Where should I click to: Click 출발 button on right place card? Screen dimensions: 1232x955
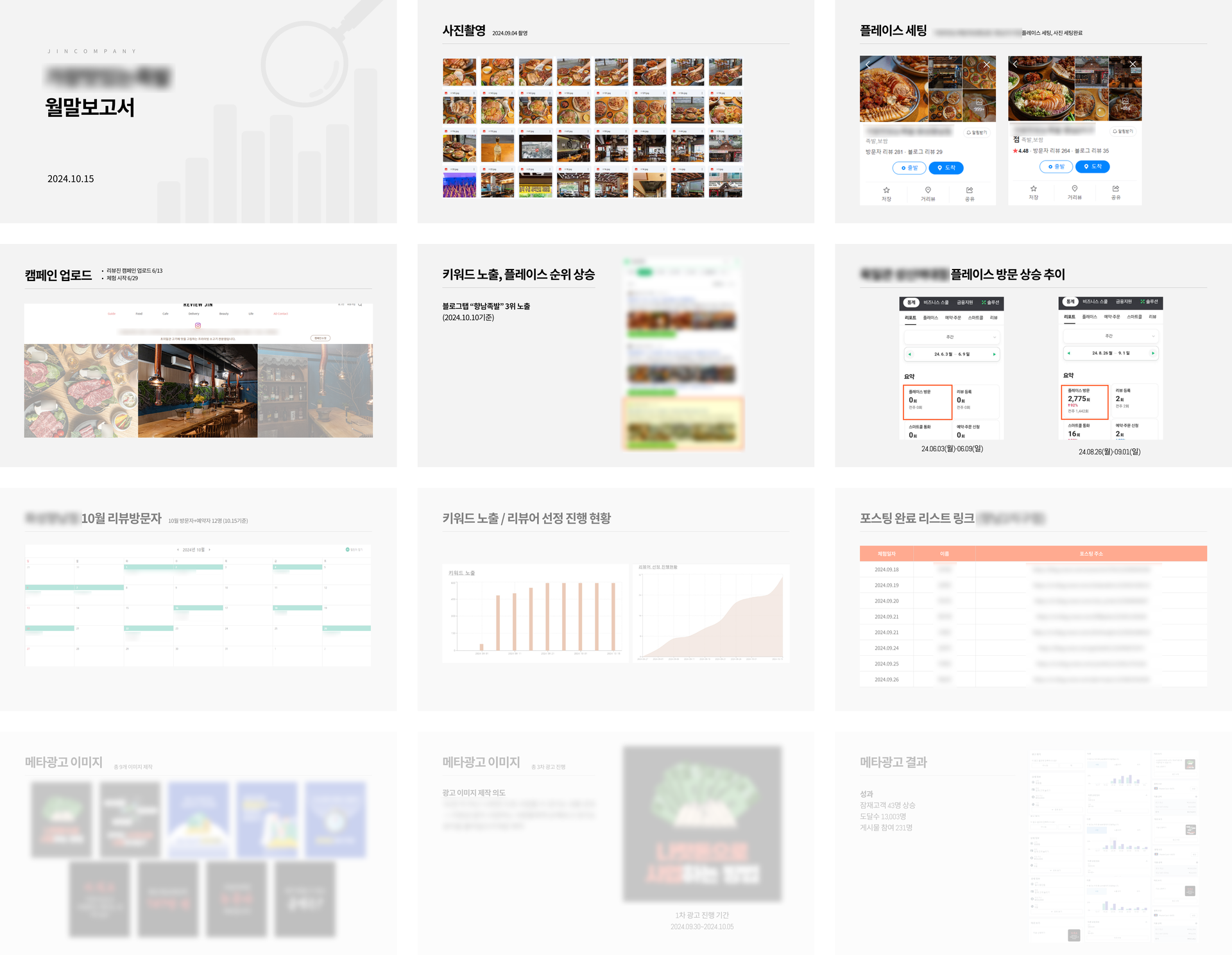coord(1056,167)
